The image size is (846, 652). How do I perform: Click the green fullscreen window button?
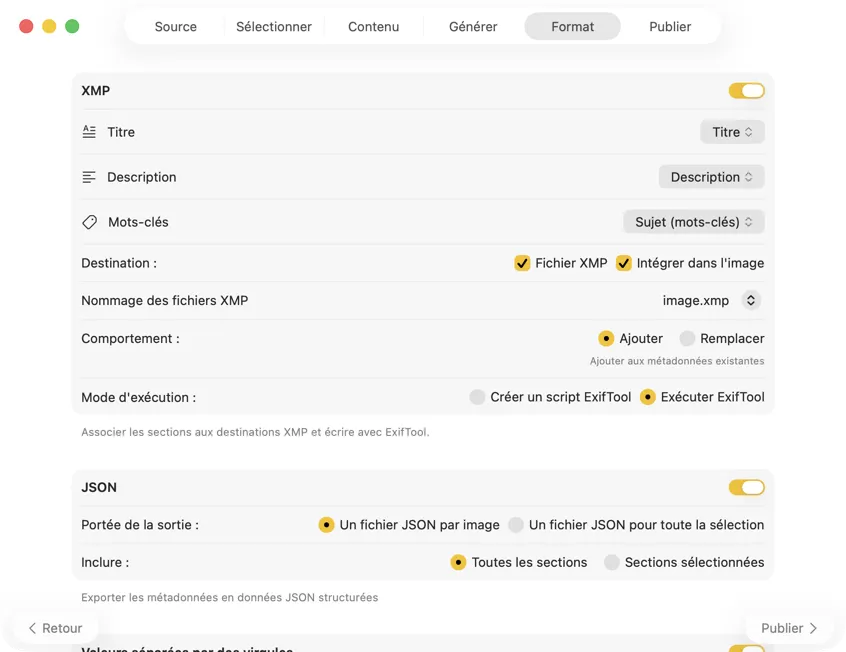(x=72, y=26)
